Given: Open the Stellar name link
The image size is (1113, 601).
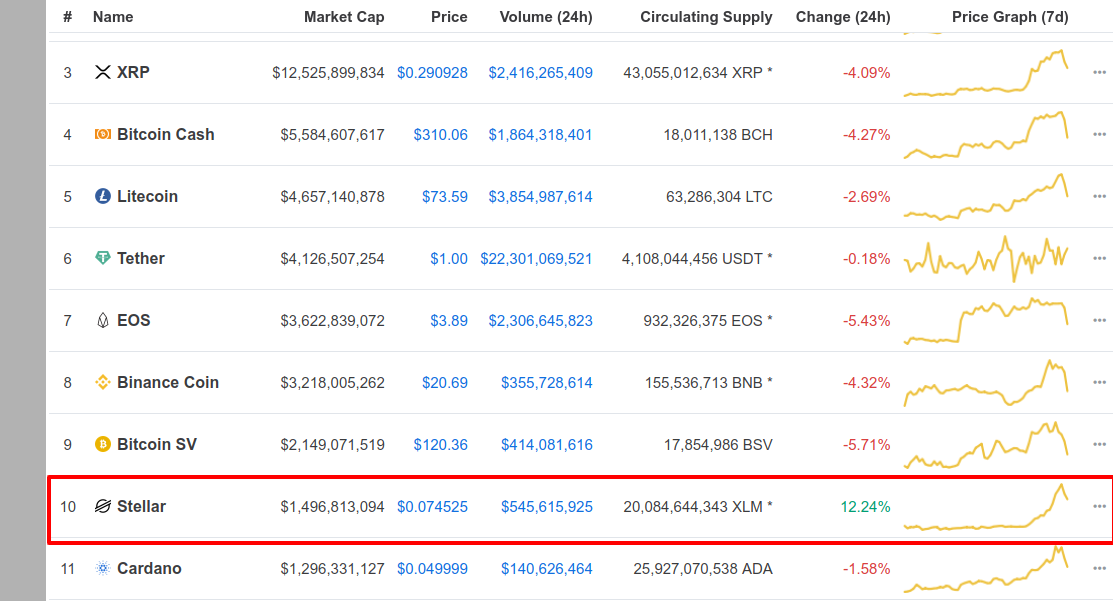Looking at the screenshot, I should pyautogui.click(x=141, y=507).
